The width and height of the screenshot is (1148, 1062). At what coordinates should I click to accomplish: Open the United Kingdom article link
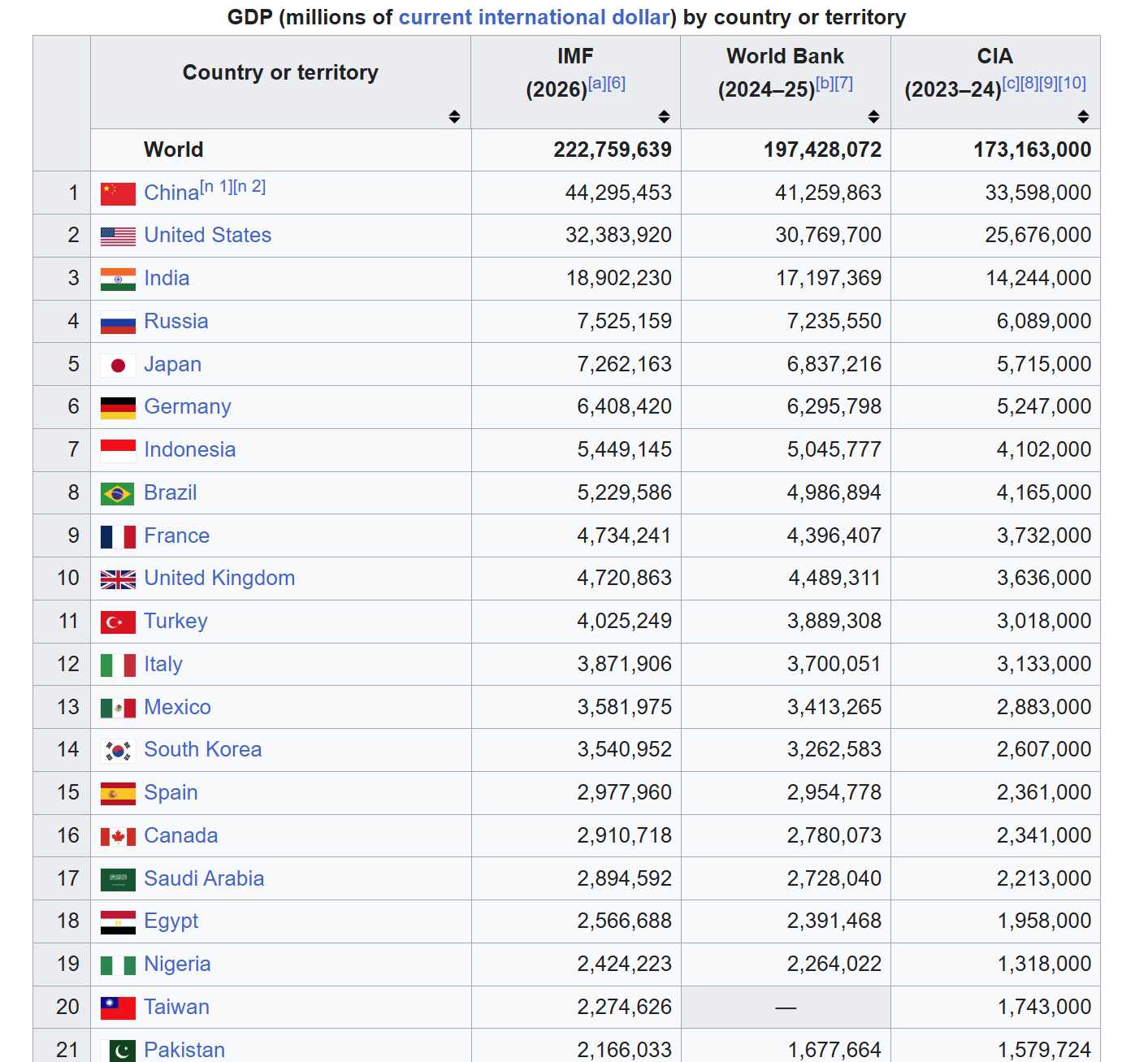click(x=219, y=578)
